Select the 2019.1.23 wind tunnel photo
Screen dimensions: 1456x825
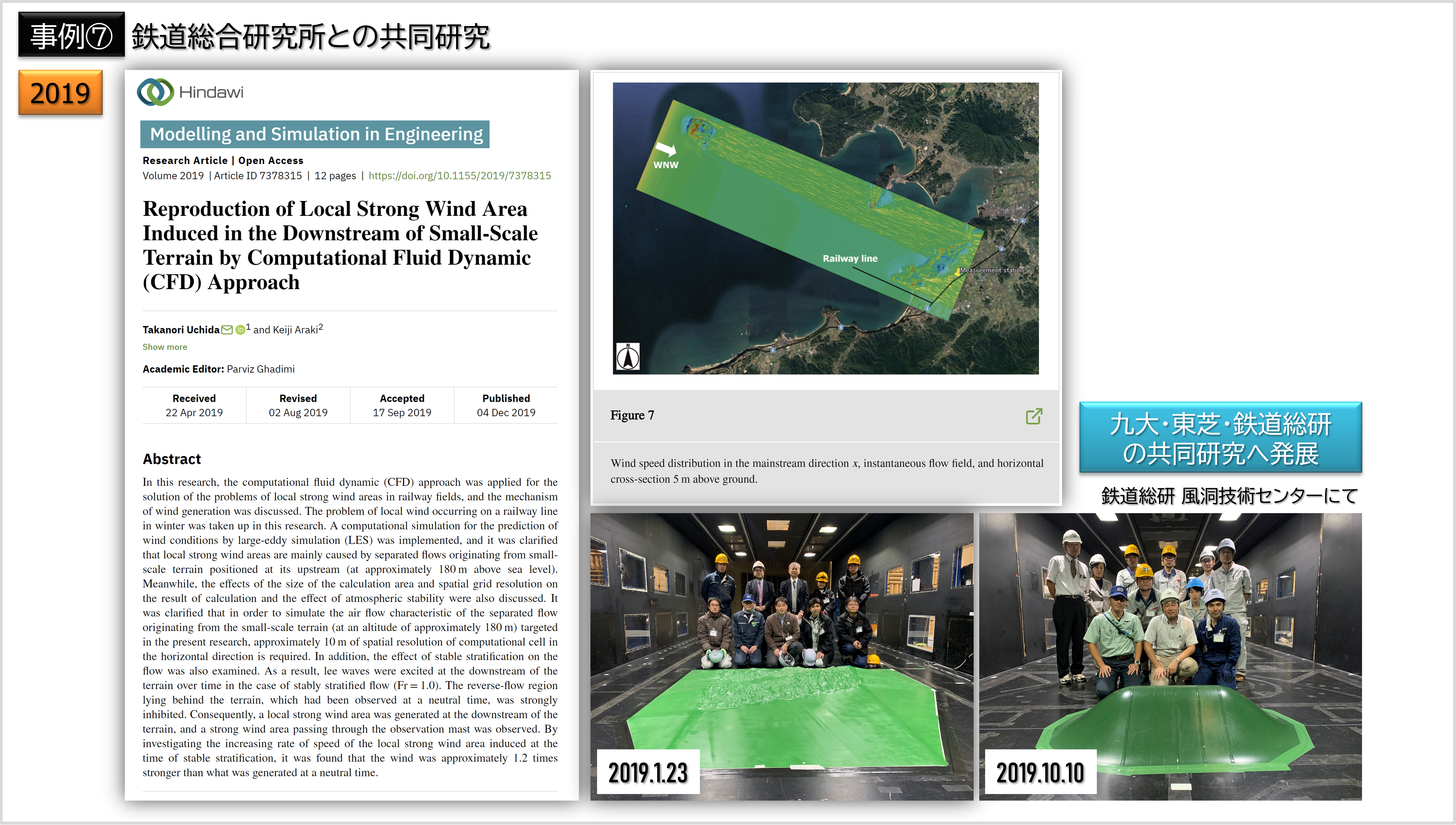tap(782, 657)
